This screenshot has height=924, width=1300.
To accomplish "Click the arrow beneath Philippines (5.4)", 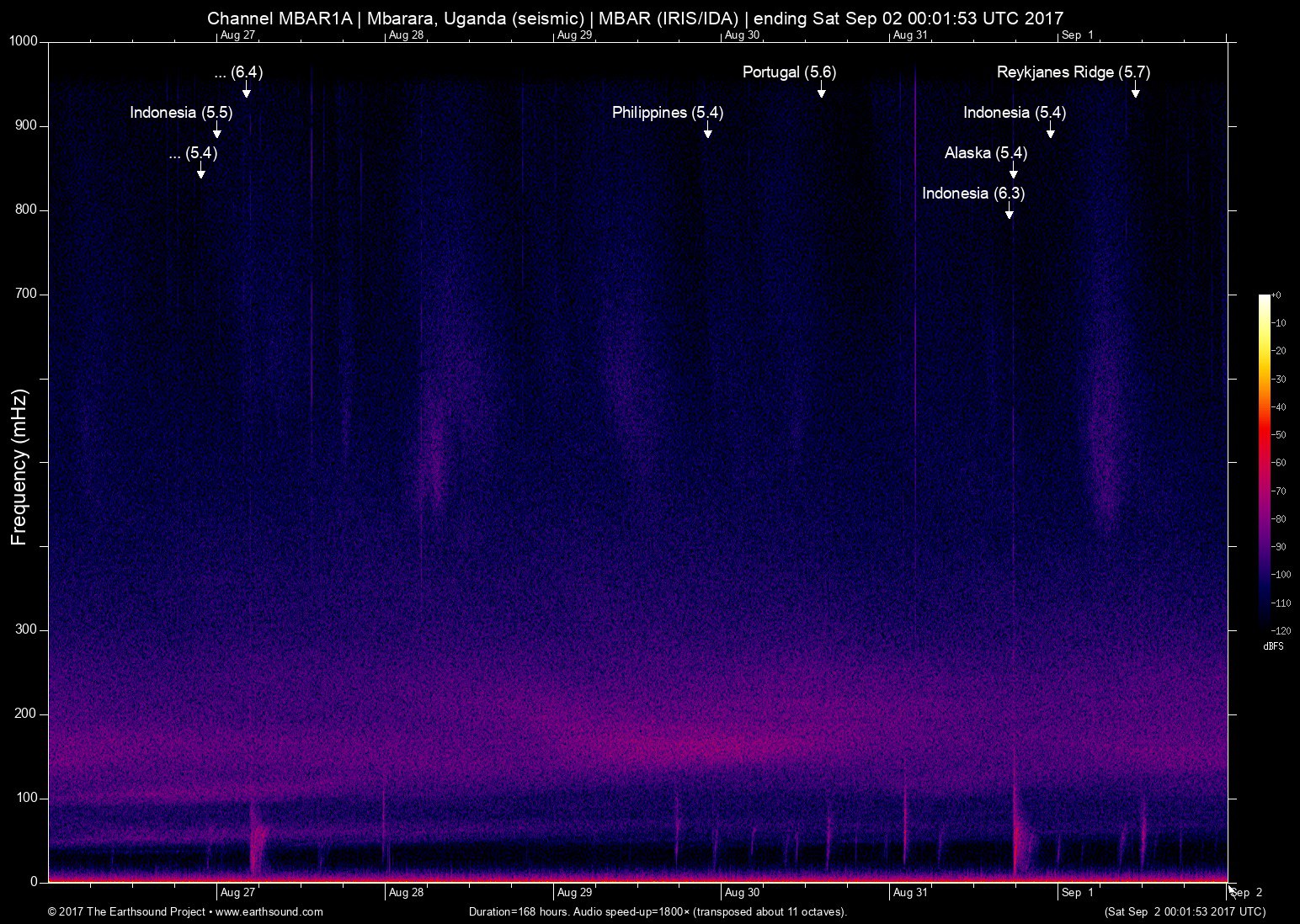I will pos(707,131).
